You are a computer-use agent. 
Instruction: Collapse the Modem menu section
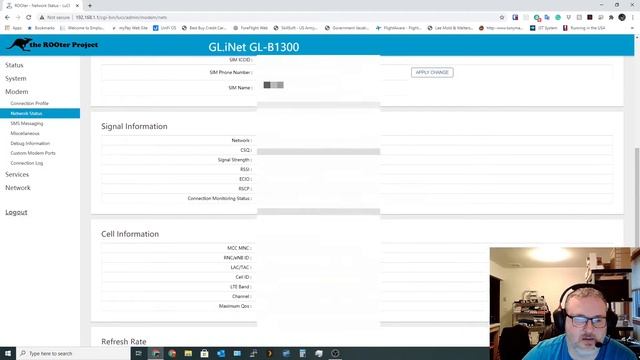coord(17,92)
